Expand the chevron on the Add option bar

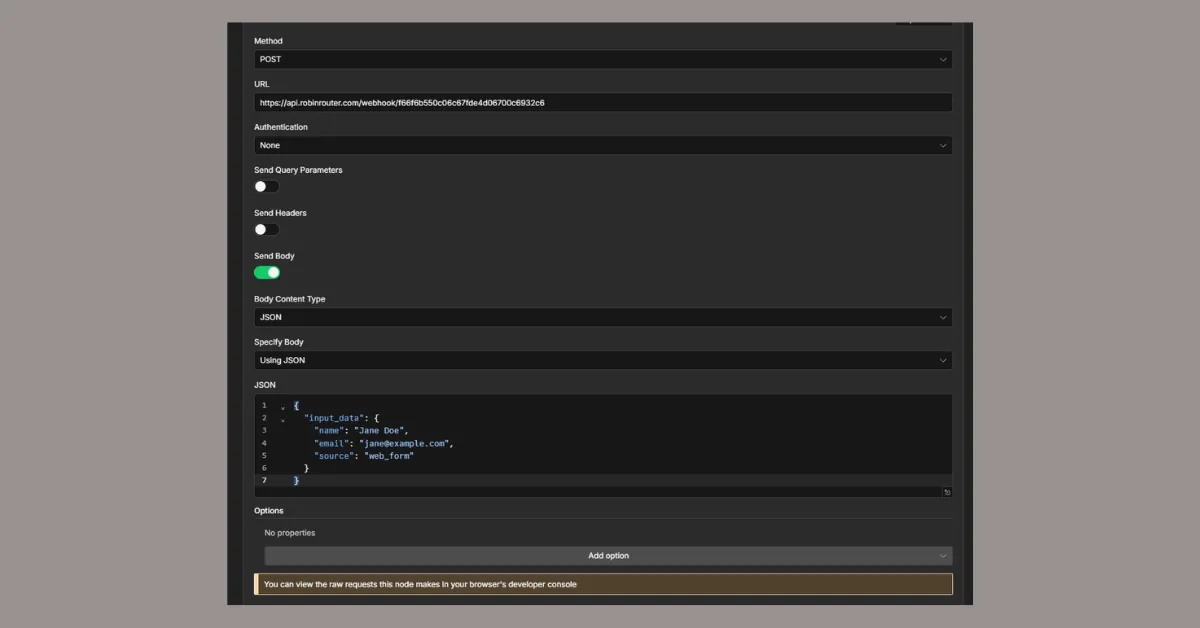click(941, 555)
